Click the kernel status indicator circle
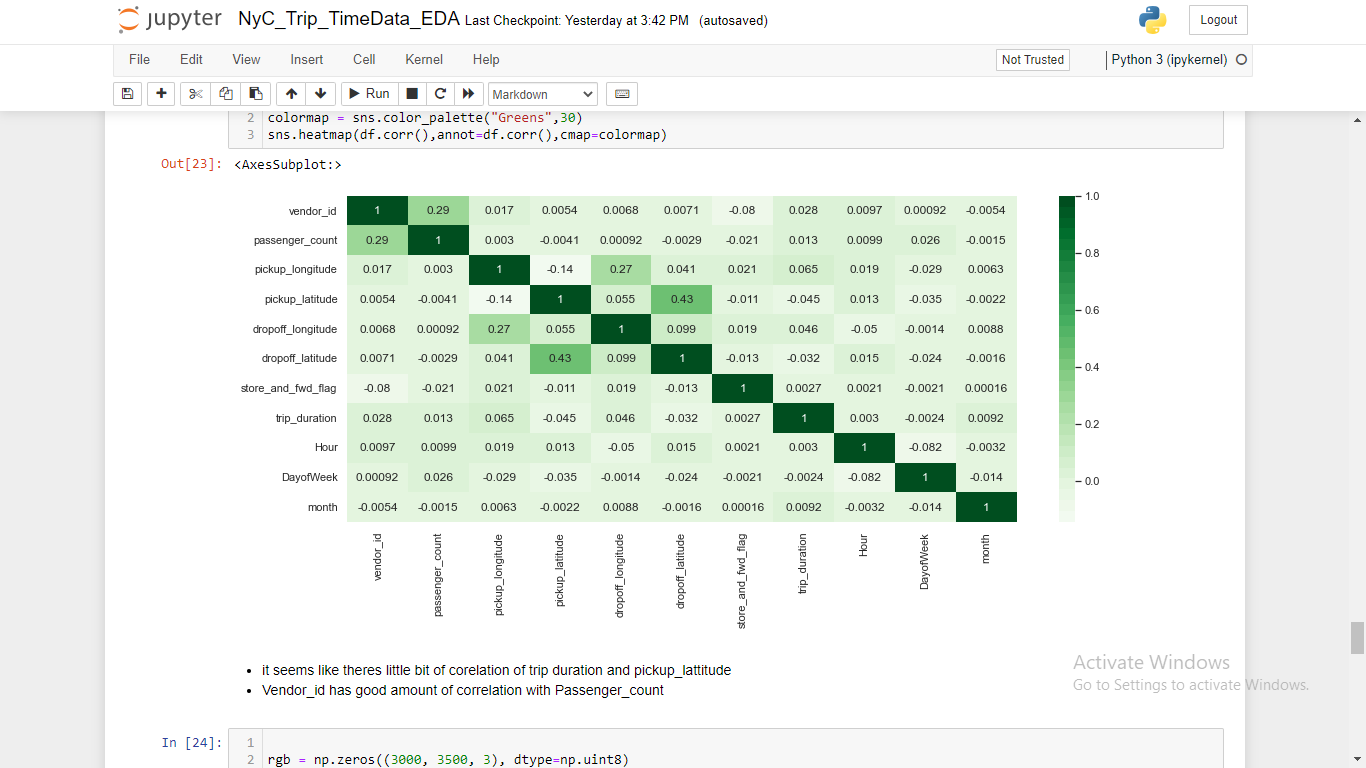1366x768 pixels. click(1241, 59)
